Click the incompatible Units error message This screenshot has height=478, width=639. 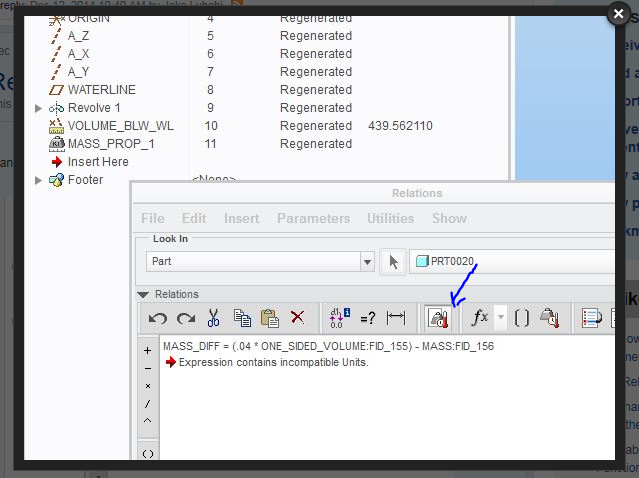coord(273,362)
